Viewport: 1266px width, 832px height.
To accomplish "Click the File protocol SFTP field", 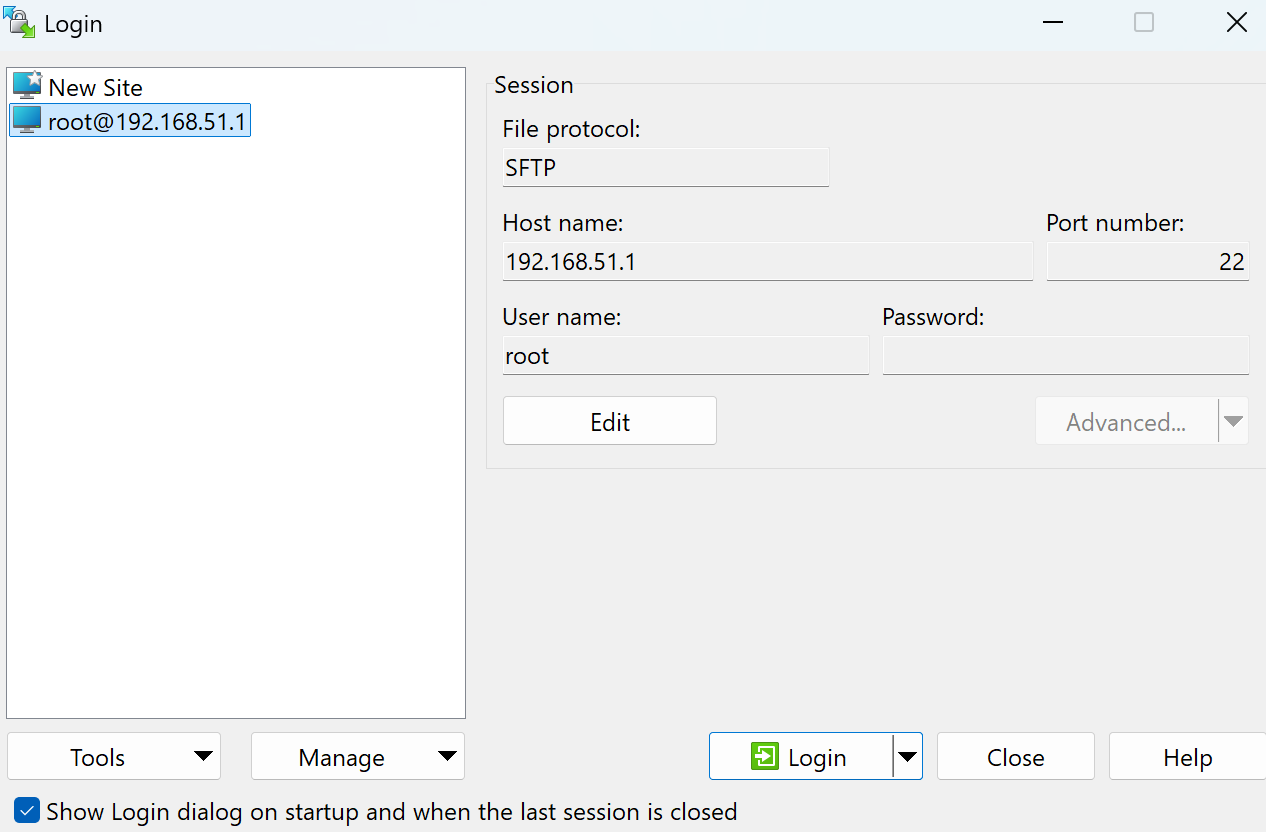I will [x=665, y=168].
